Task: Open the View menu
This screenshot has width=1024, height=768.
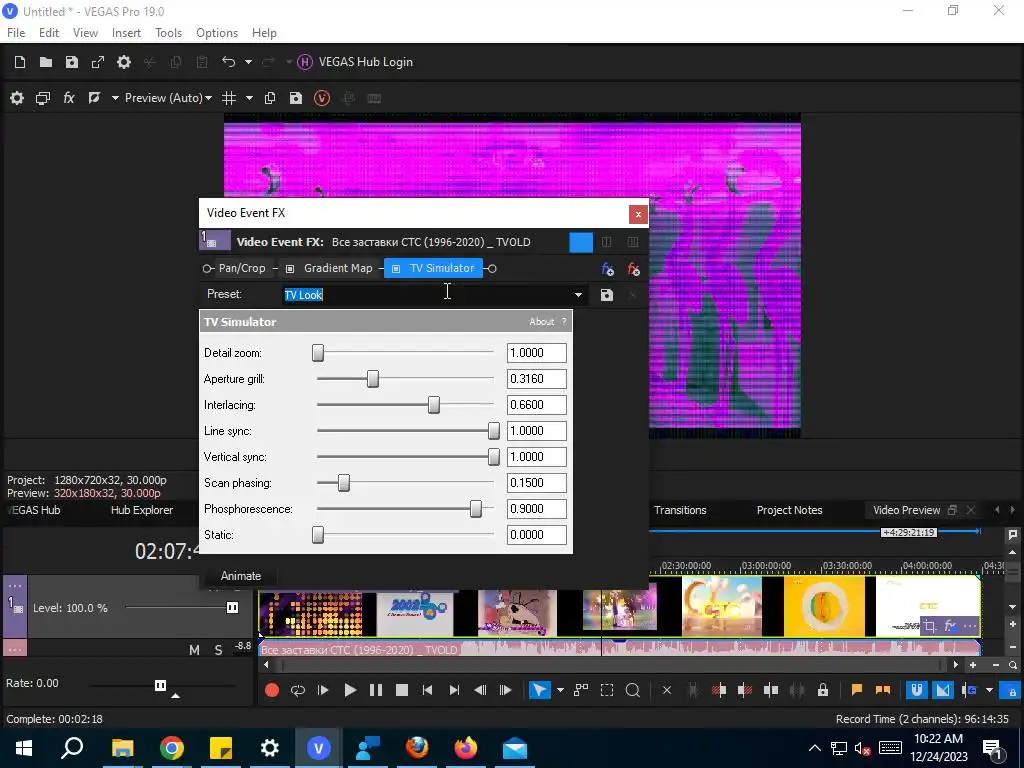Action: coord(86,33)
